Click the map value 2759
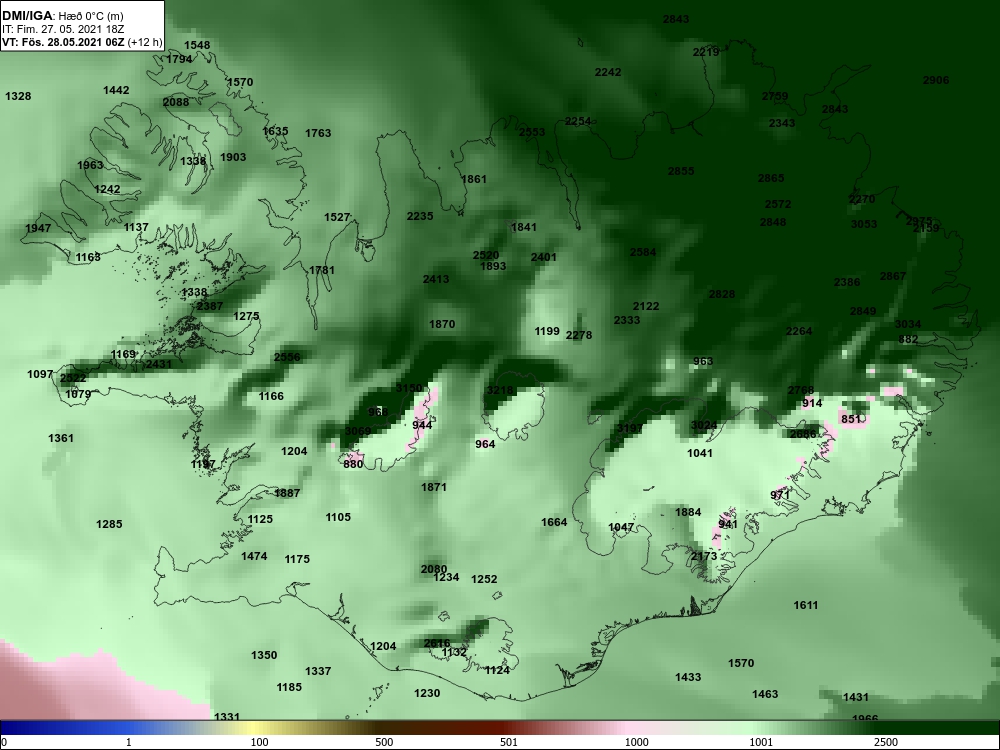Screen dimensions: 1000x750 pyautogui.click(x=775, y=96)
